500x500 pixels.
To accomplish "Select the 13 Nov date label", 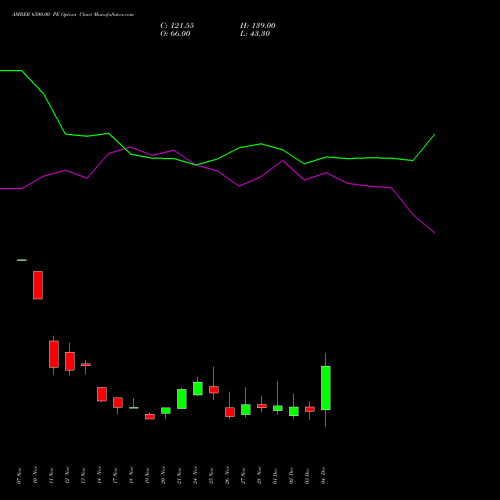I will pyautogui.click(x=83, y=476).
